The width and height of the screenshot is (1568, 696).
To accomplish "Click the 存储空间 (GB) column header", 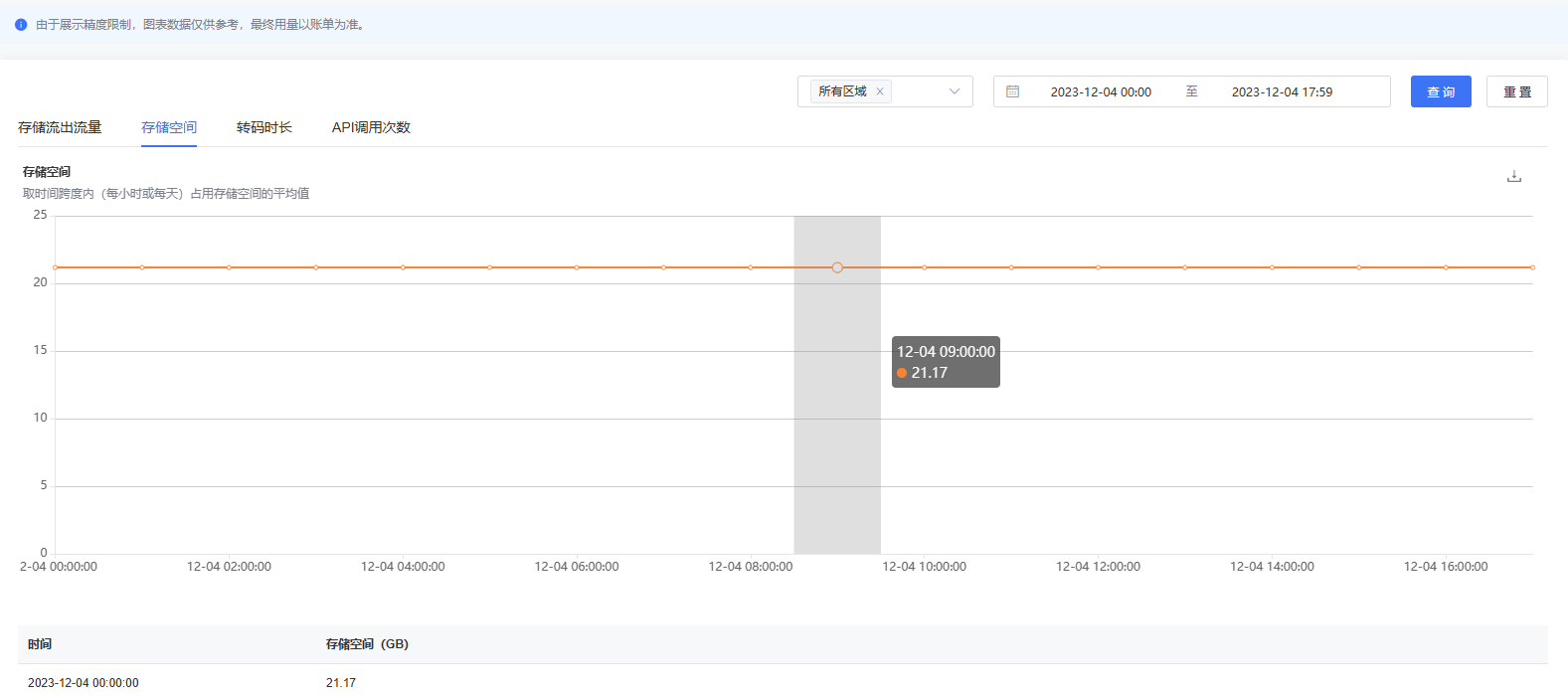I will (x=367, y=644).
